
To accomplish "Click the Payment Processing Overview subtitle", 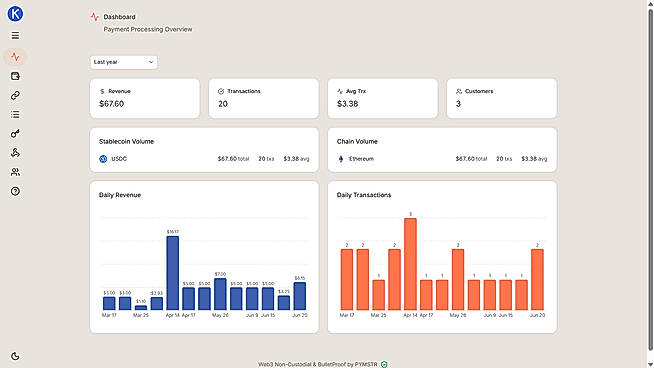I will click(148, 30).
